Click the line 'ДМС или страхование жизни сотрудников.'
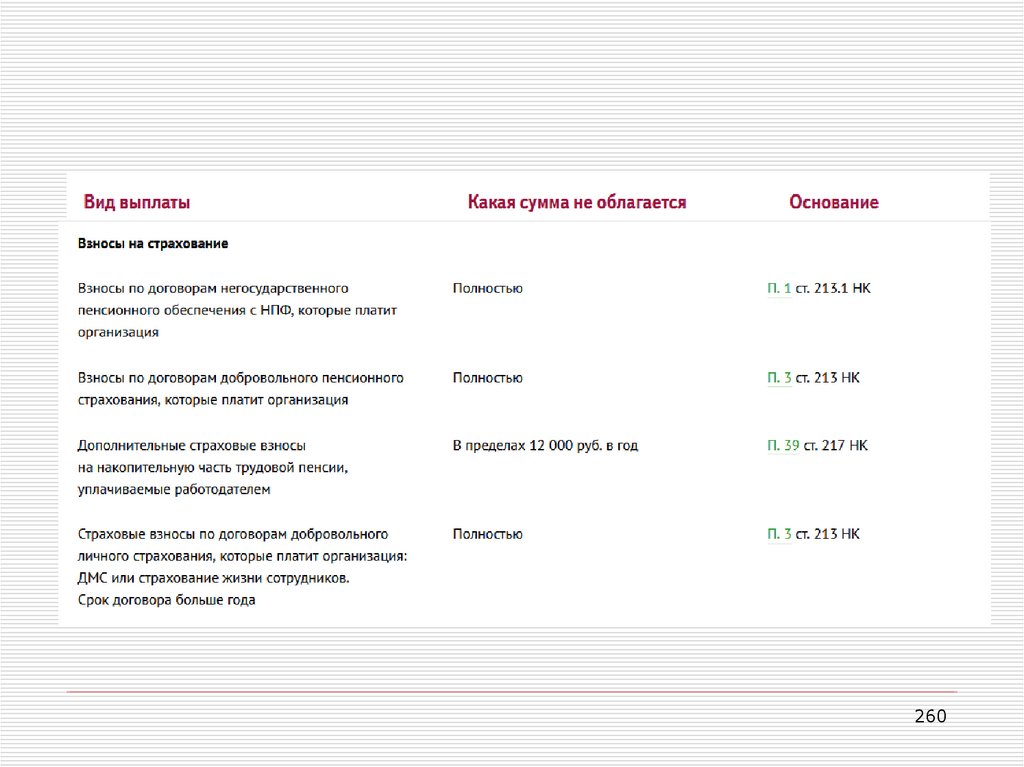The width and height of the screenshot is (1024, 767). [x=214, y=578]
